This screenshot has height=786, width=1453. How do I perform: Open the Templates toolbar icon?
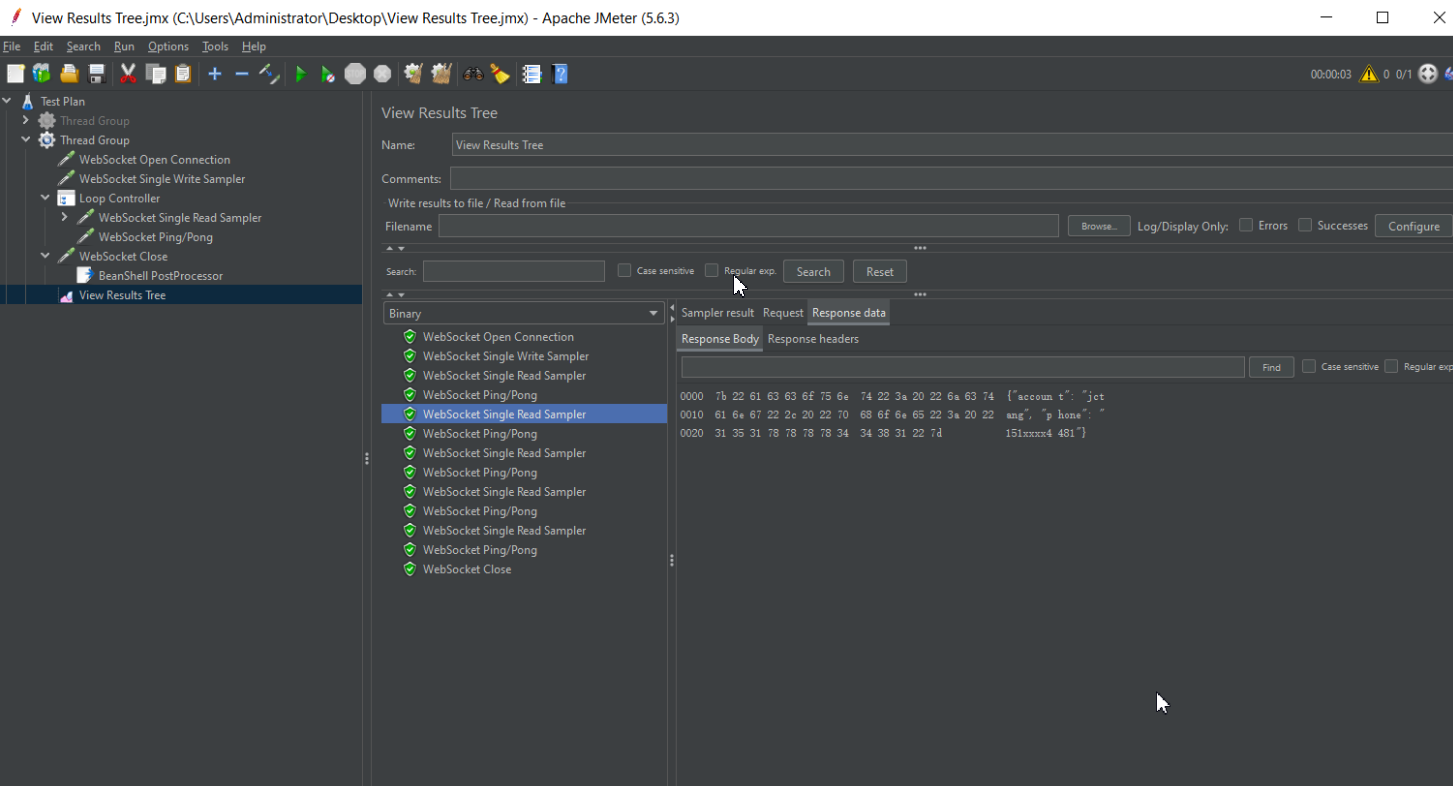[x=41, y=74]
